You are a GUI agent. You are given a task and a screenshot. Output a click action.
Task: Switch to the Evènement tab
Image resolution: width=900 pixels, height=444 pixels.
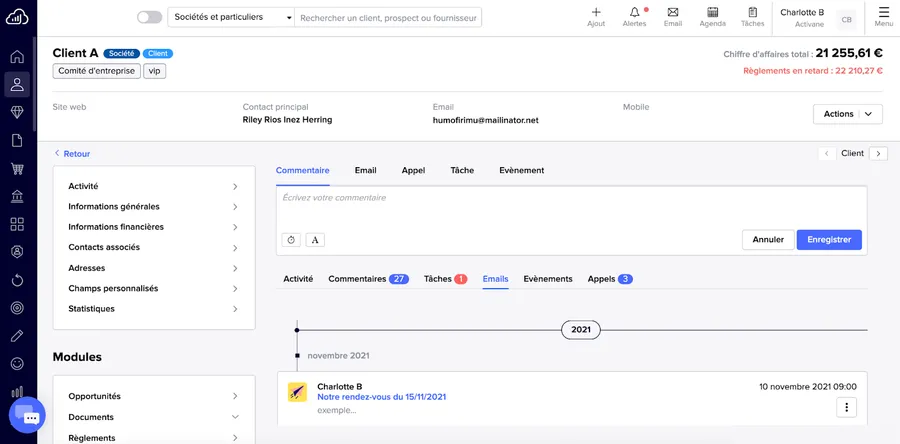(x=522, y=170)
